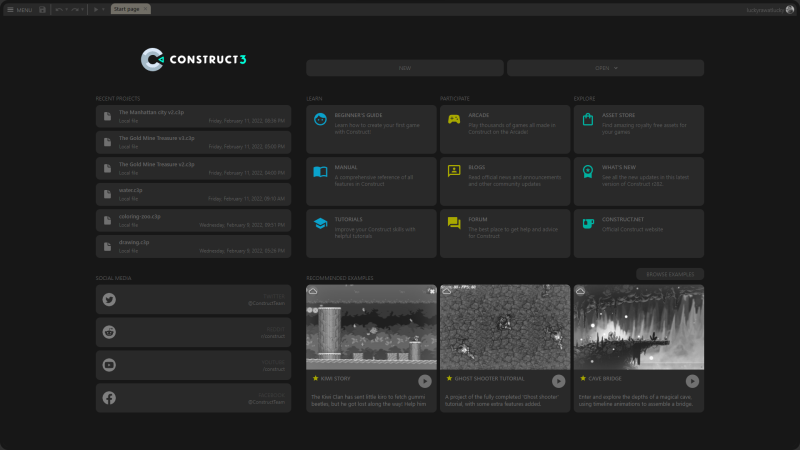Expand the preview options dropdown arrow
800x450 pixels.
point(103,9)
